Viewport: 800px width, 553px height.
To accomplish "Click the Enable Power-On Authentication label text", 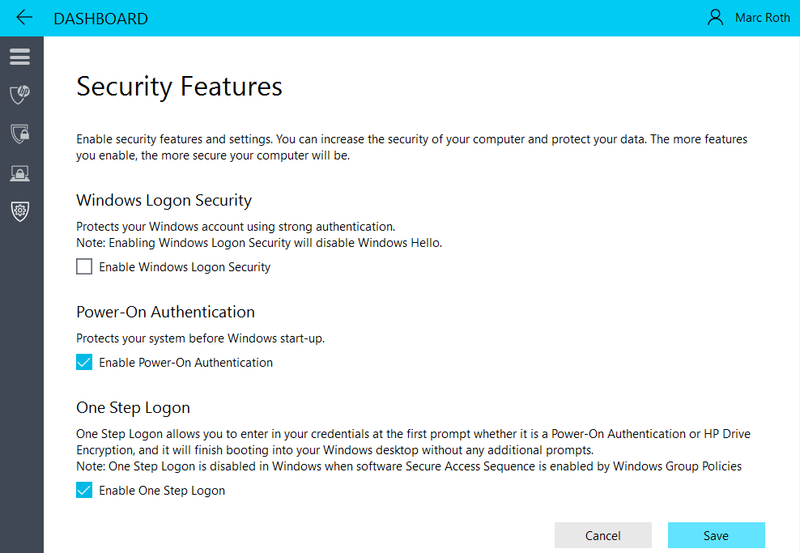I will (186, 363).
